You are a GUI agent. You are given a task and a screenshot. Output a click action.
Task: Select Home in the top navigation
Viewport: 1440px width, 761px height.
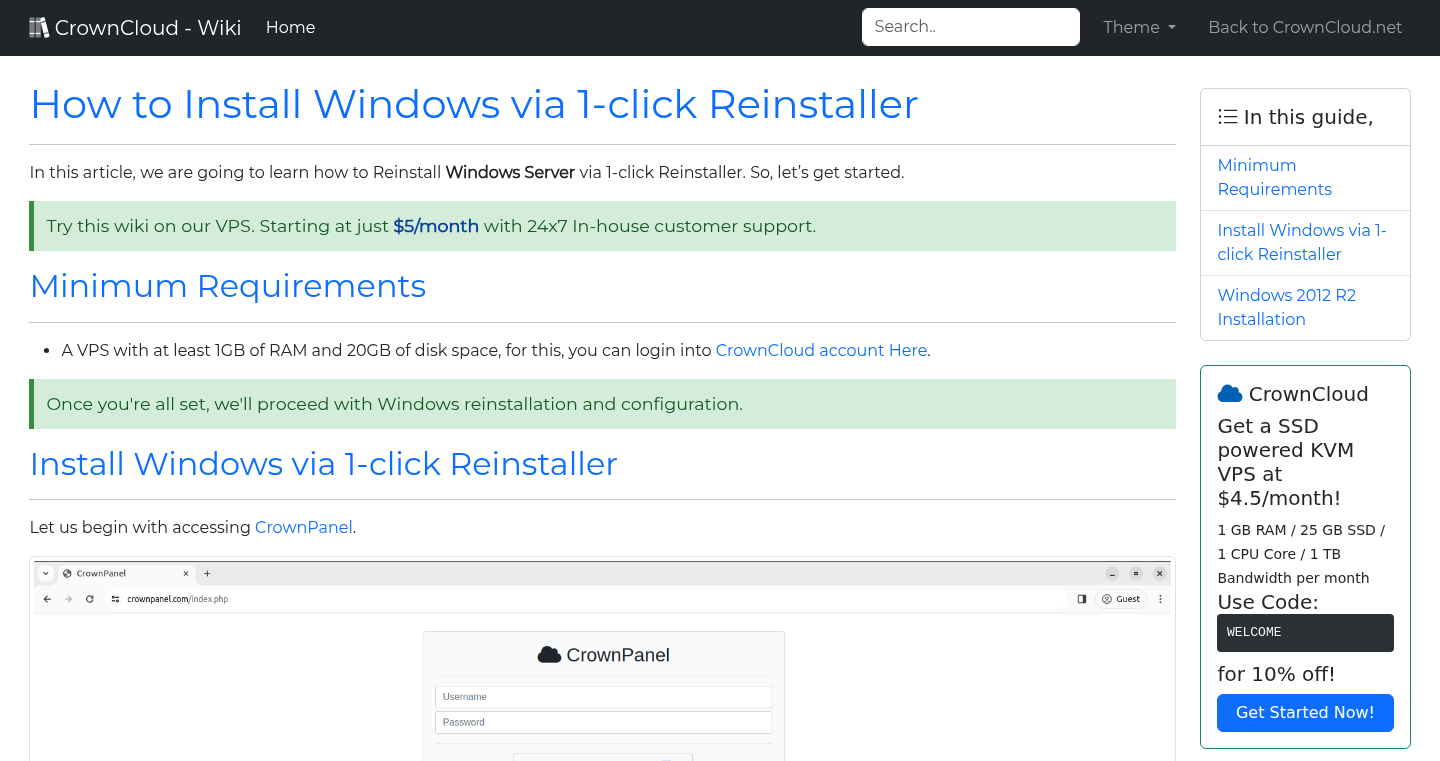click(290, 27)
